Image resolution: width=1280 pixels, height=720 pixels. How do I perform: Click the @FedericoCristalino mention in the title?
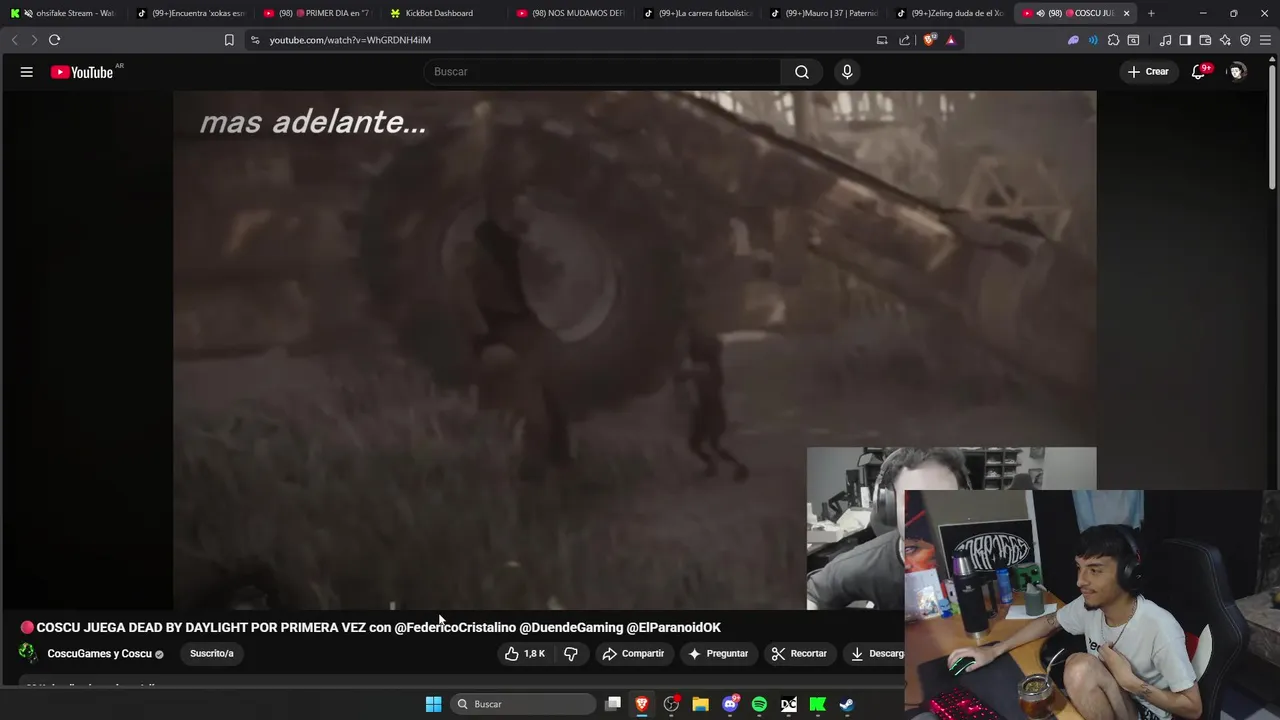click(x=455, y=628)
